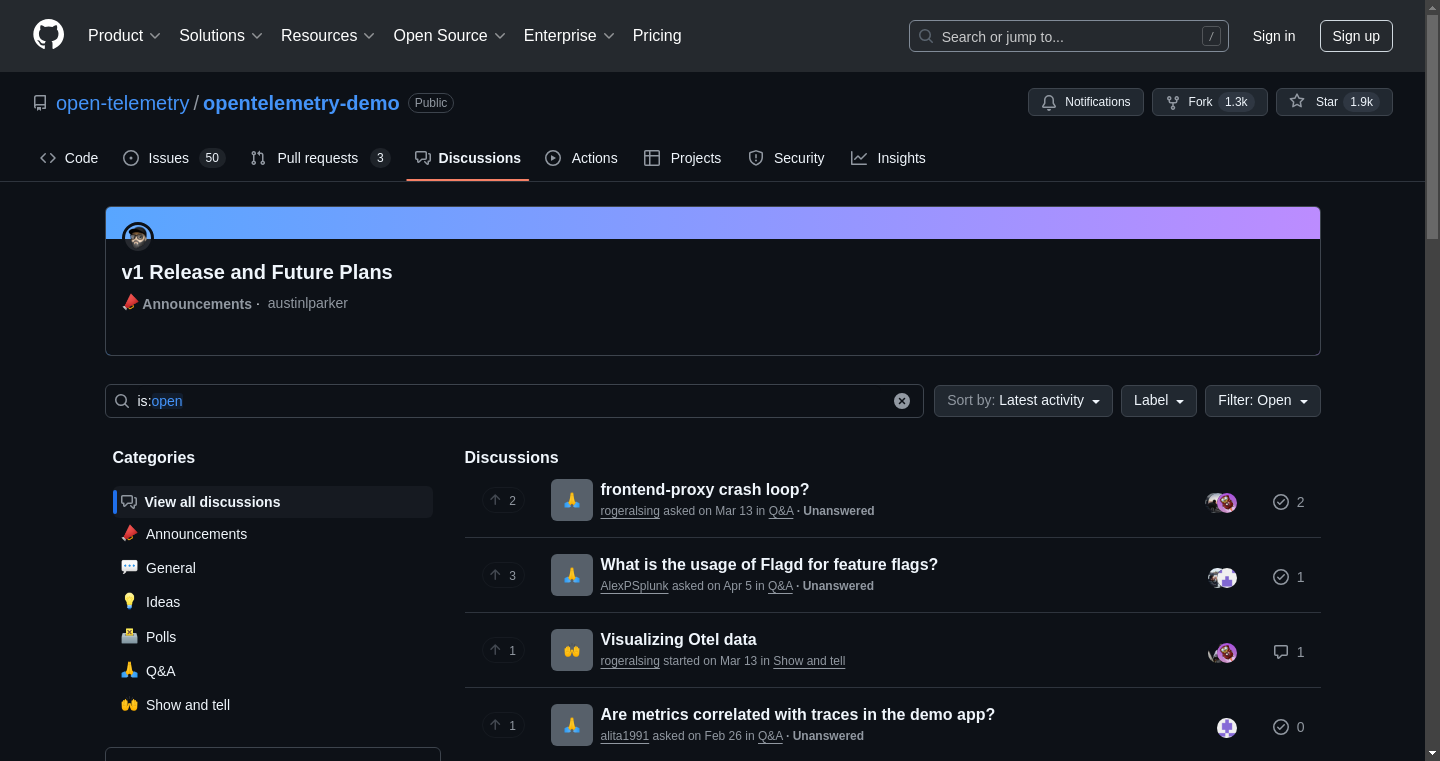The height and width of the screenshot is (761, 1440).
Task: Open the Issues tab
Action: click(x=174, y=158)
